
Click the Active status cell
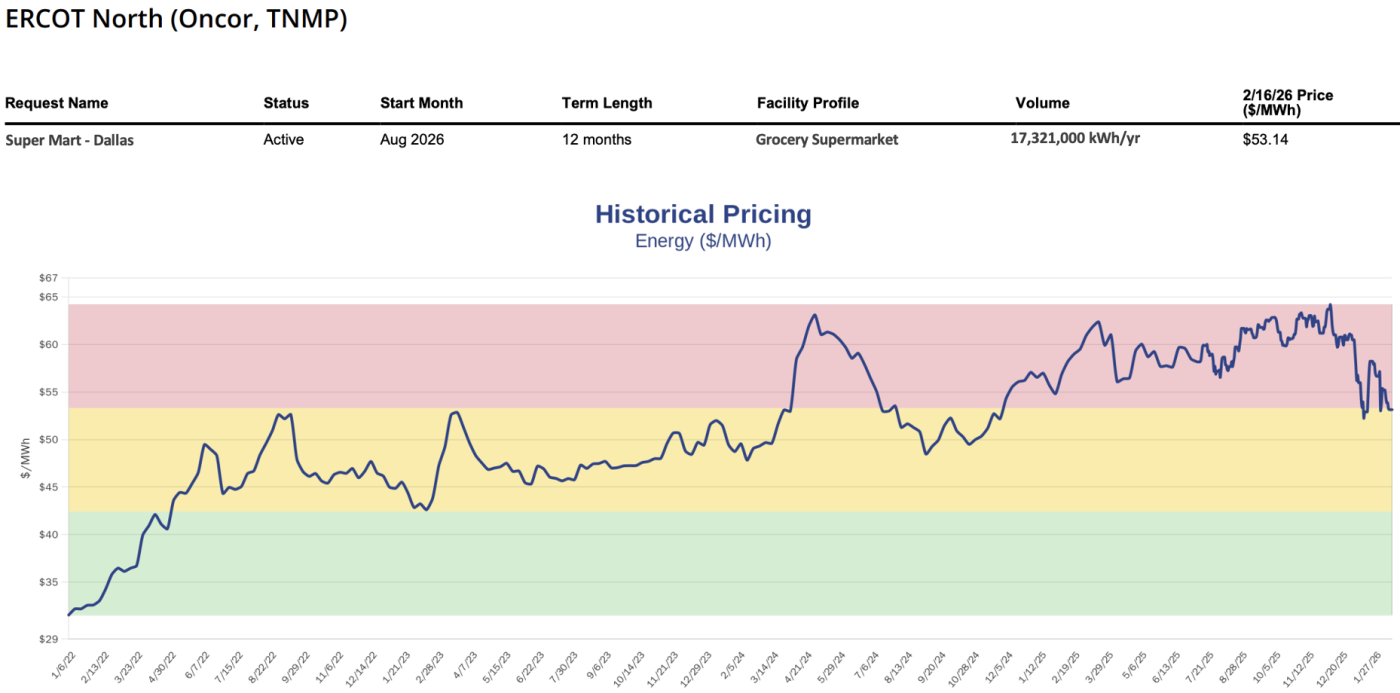pos(283,140)
